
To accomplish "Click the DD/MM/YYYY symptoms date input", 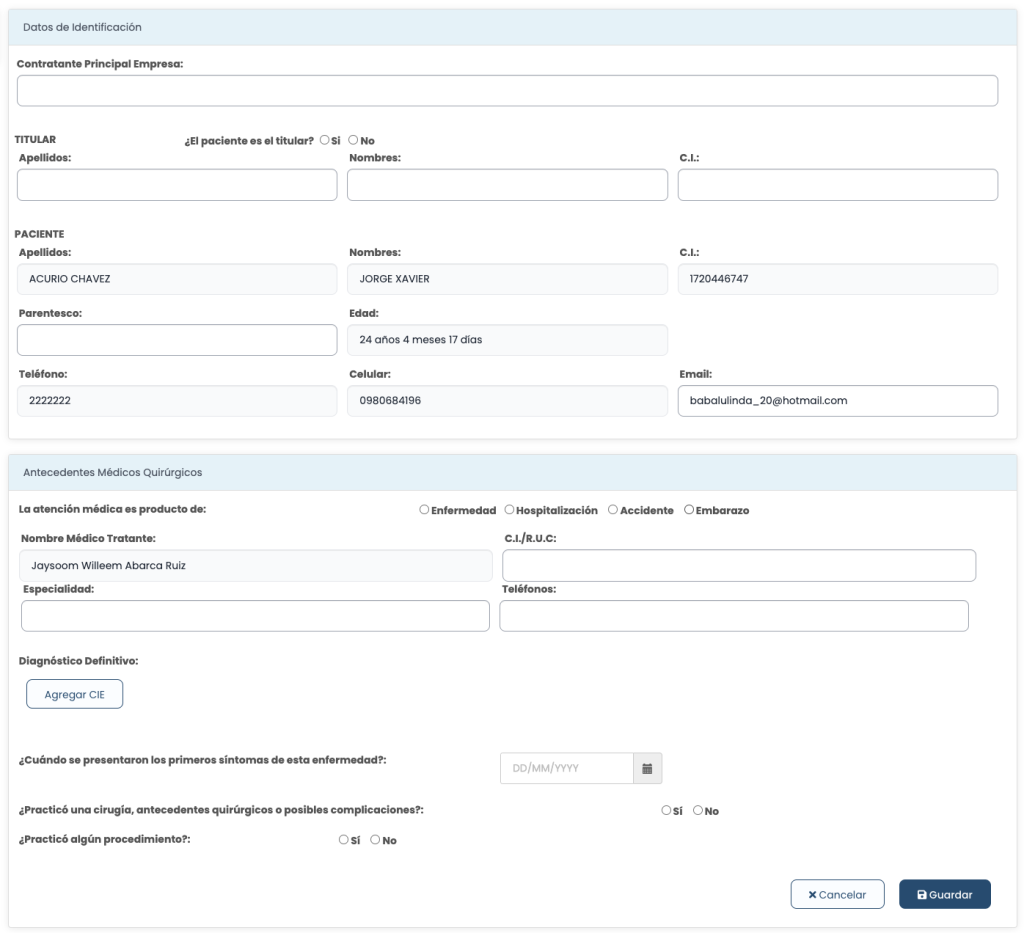I will tap(566, 768).
